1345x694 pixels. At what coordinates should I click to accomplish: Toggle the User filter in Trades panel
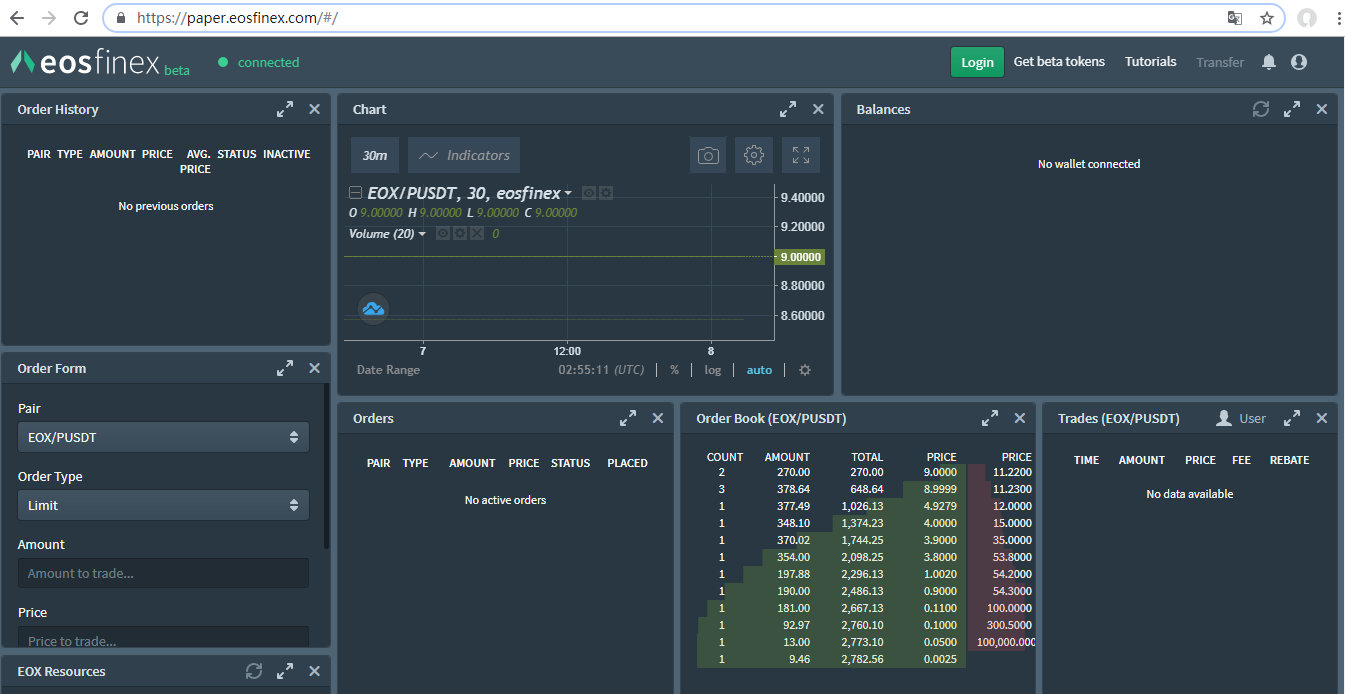click(x=1241, y=418)
